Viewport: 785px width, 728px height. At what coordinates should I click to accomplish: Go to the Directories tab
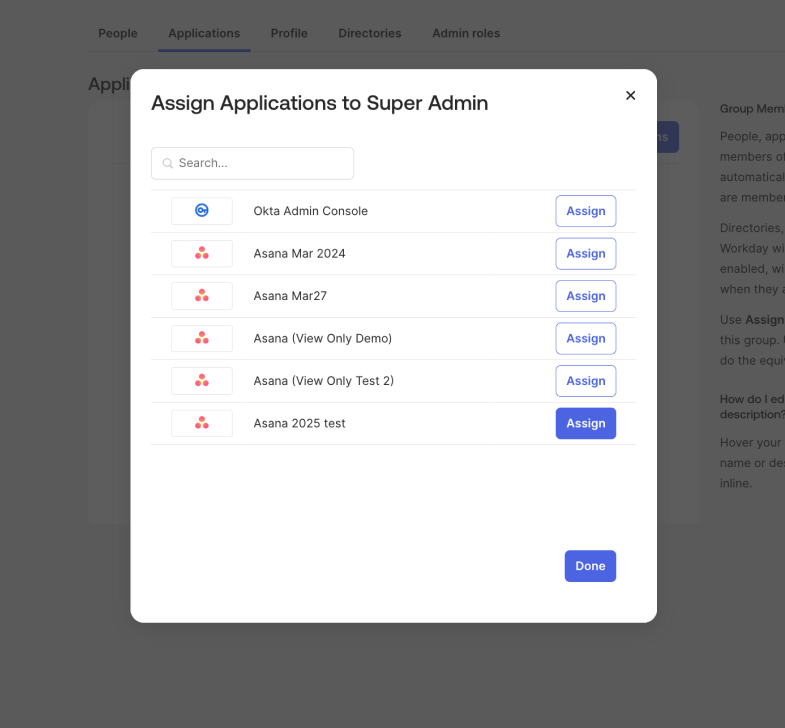coord(370,33)
